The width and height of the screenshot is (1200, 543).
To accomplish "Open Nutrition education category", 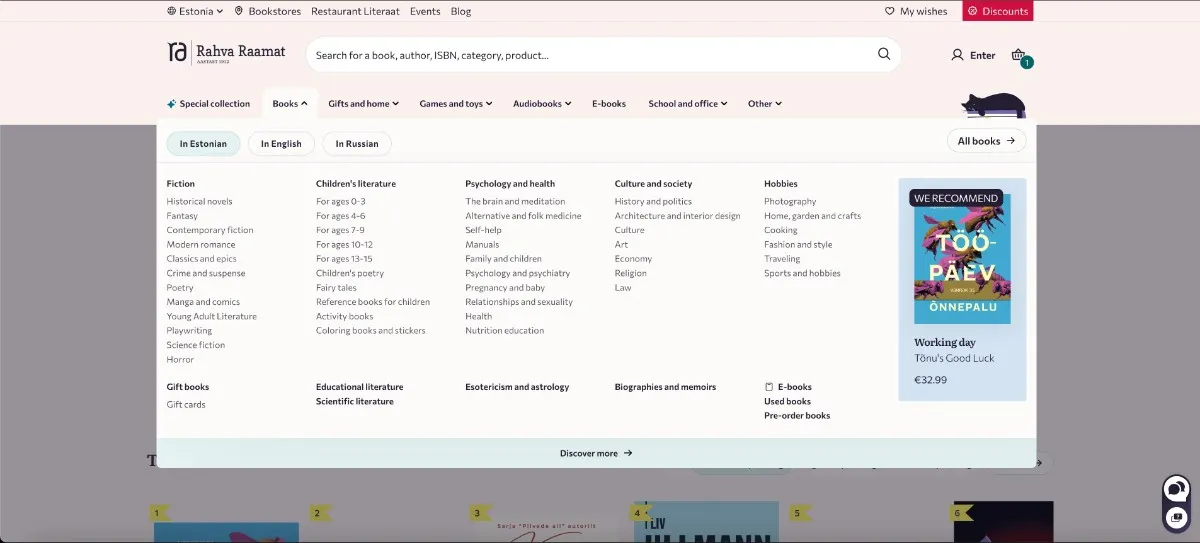I will [x=505, y=330].
